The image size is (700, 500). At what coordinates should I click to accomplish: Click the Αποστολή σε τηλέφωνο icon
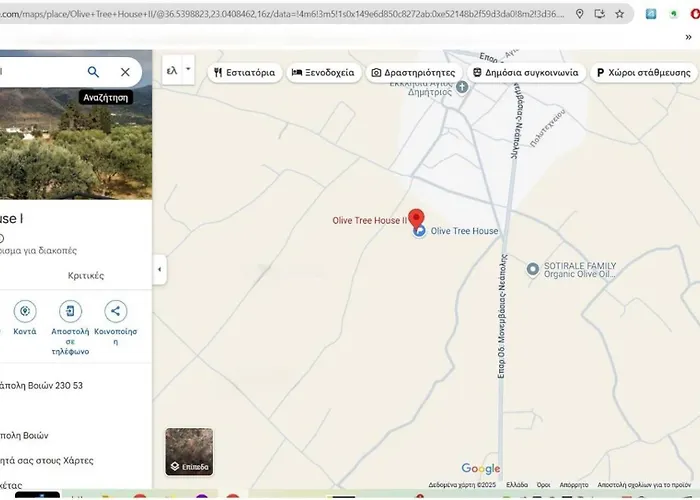pyautogui.click(x=70, y=311)
